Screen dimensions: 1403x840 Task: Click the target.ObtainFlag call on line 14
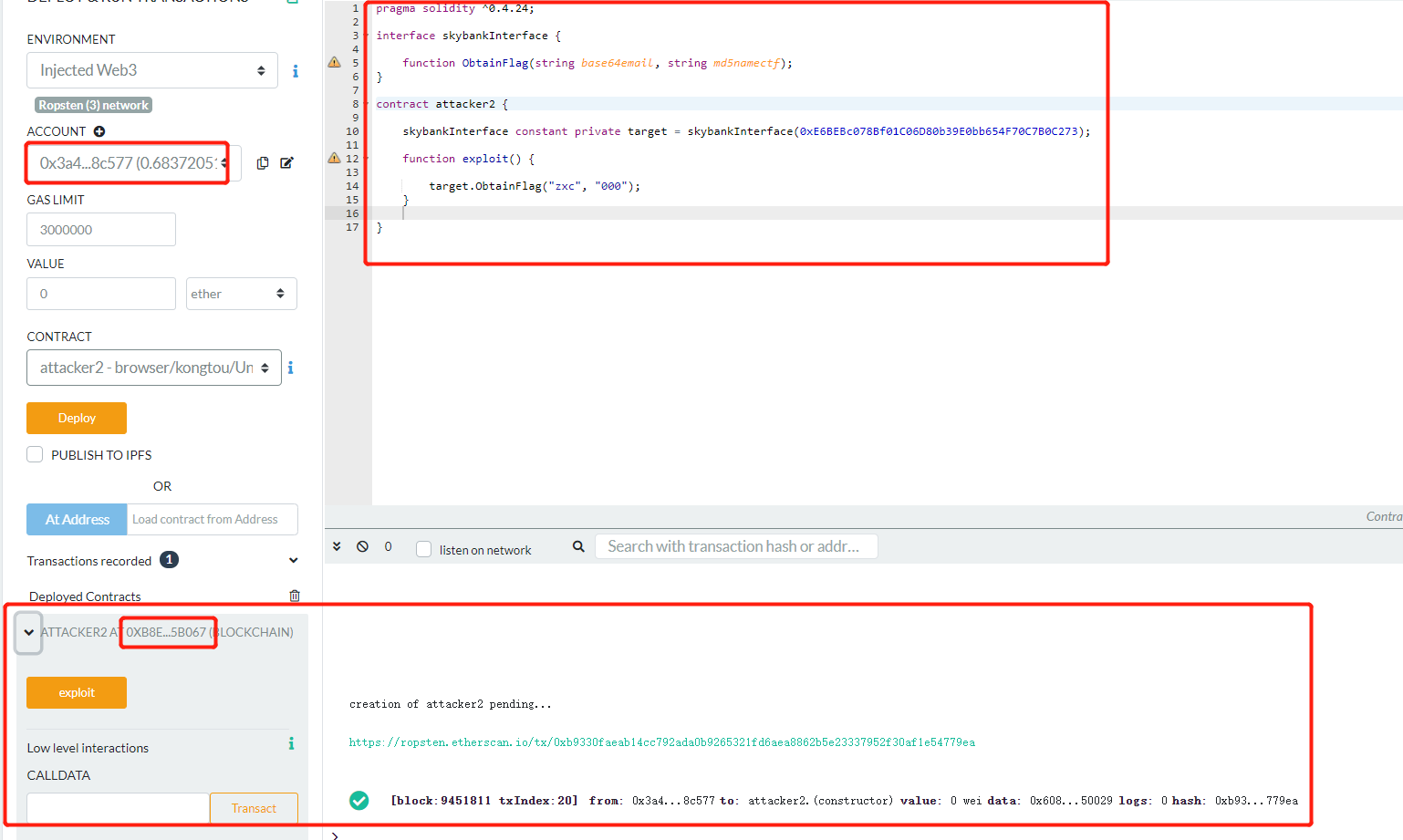[x=535, y=186]
